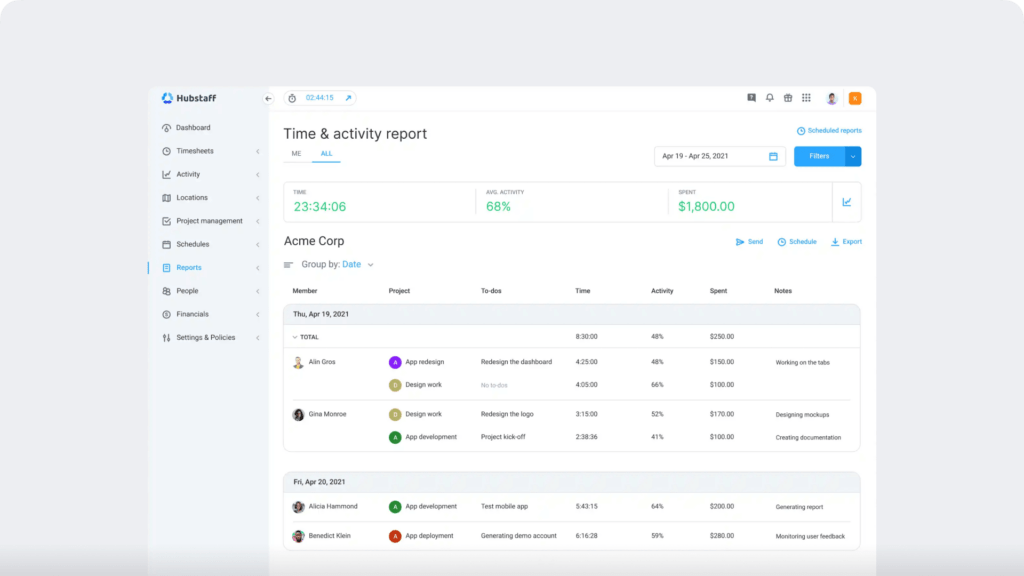The width and height of the screenshot is (1024, 576).
Task: Open the apps grid icon
Action: coord(806,97)
